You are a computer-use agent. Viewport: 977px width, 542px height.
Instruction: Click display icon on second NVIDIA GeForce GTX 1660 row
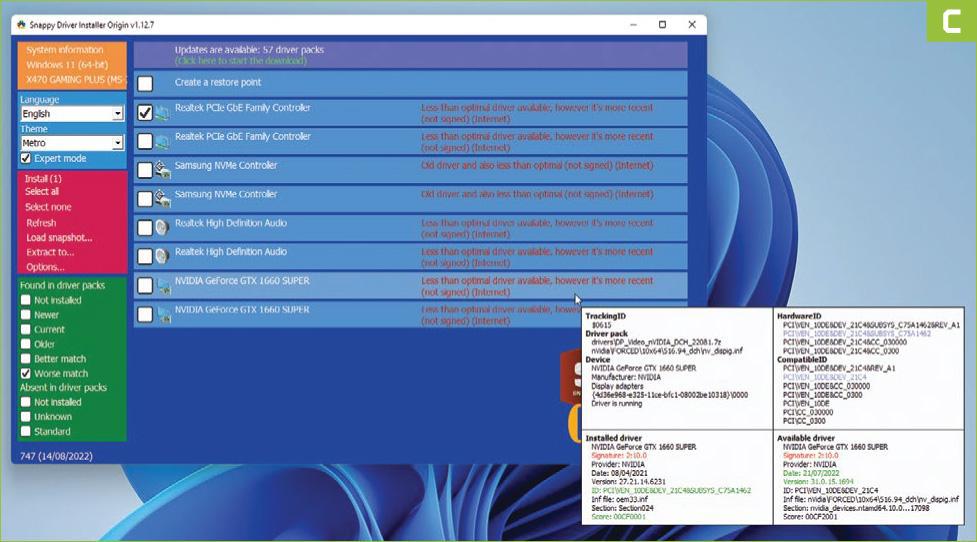tap(163, 315)
